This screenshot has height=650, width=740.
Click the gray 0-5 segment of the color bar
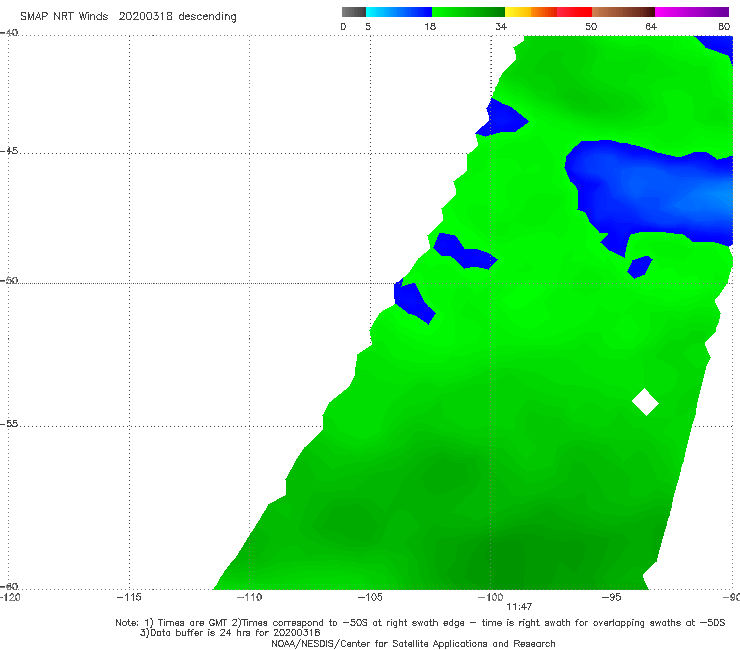coord(354,12)
